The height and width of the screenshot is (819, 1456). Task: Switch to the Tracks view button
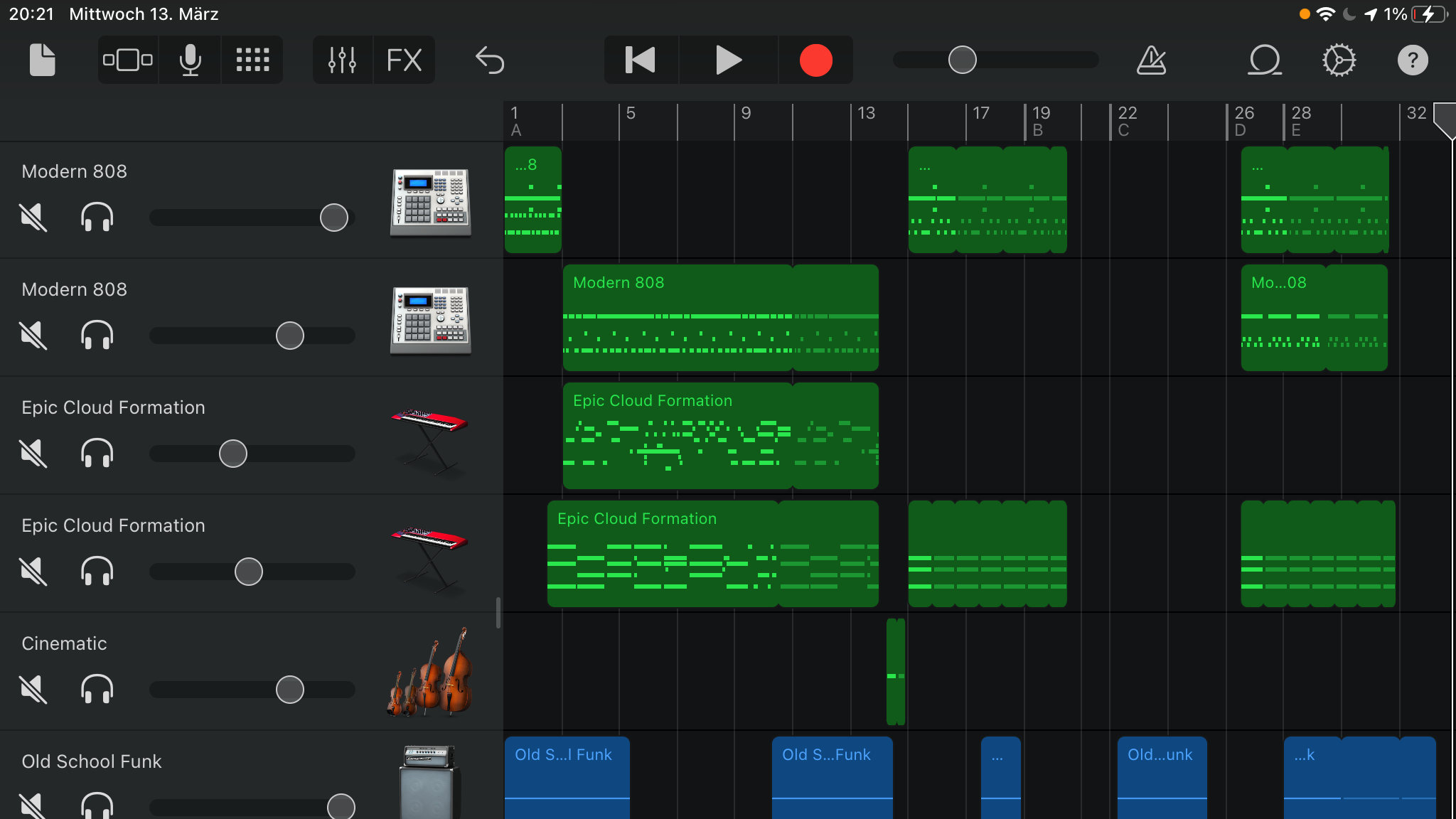point(128,60)
